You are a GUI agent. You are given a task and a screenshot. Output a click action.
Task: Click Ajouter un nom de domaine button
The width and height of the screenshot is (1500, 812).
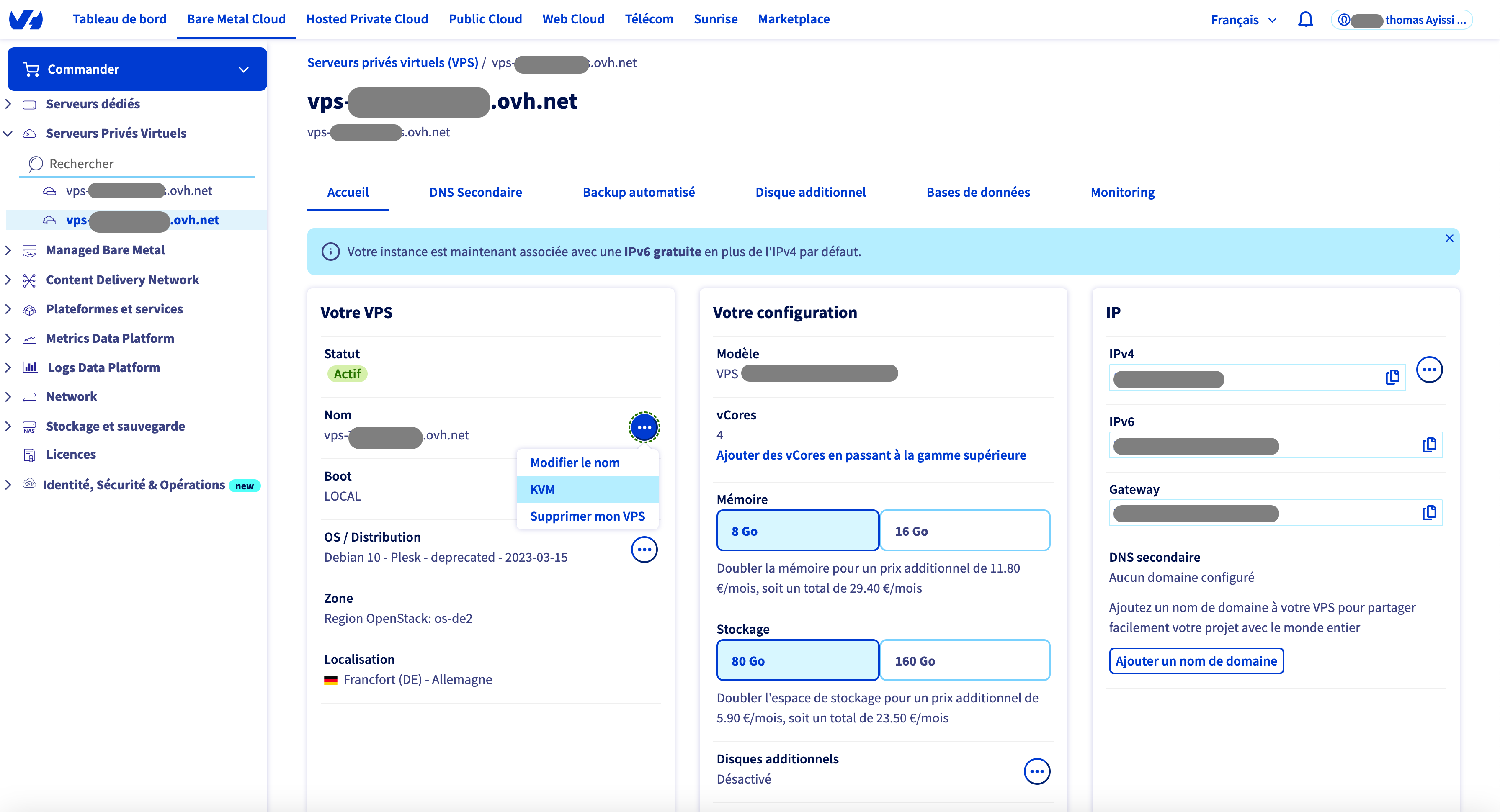point(1196,661)
